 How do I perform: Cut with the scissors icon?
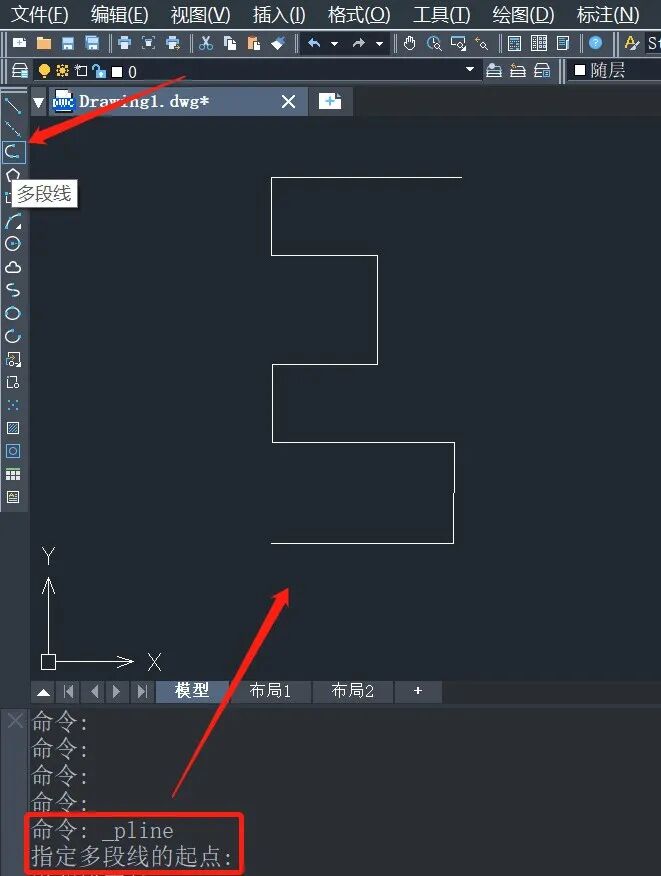[x=206, y=43]
